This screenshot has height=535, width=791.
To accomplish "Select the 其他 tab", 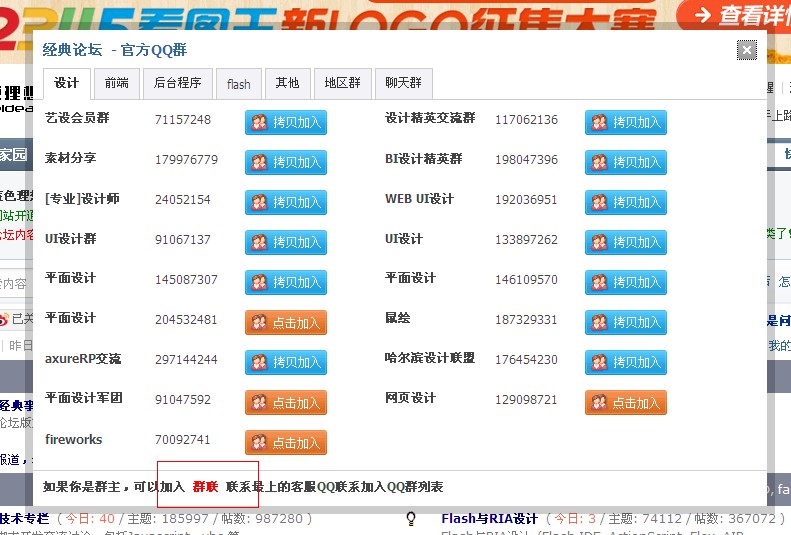I will (288, 83).
